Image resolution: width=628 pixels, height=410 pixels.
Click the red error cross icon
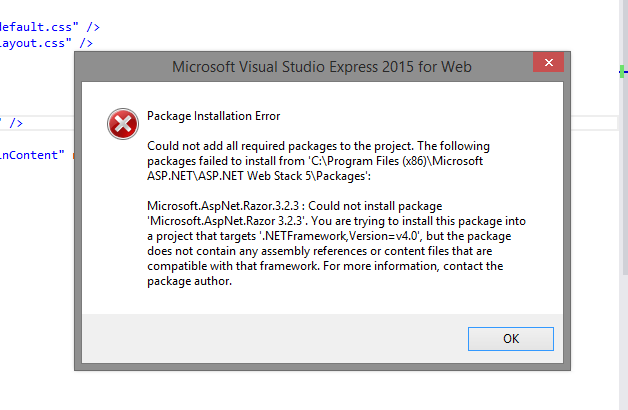[123, 124]
